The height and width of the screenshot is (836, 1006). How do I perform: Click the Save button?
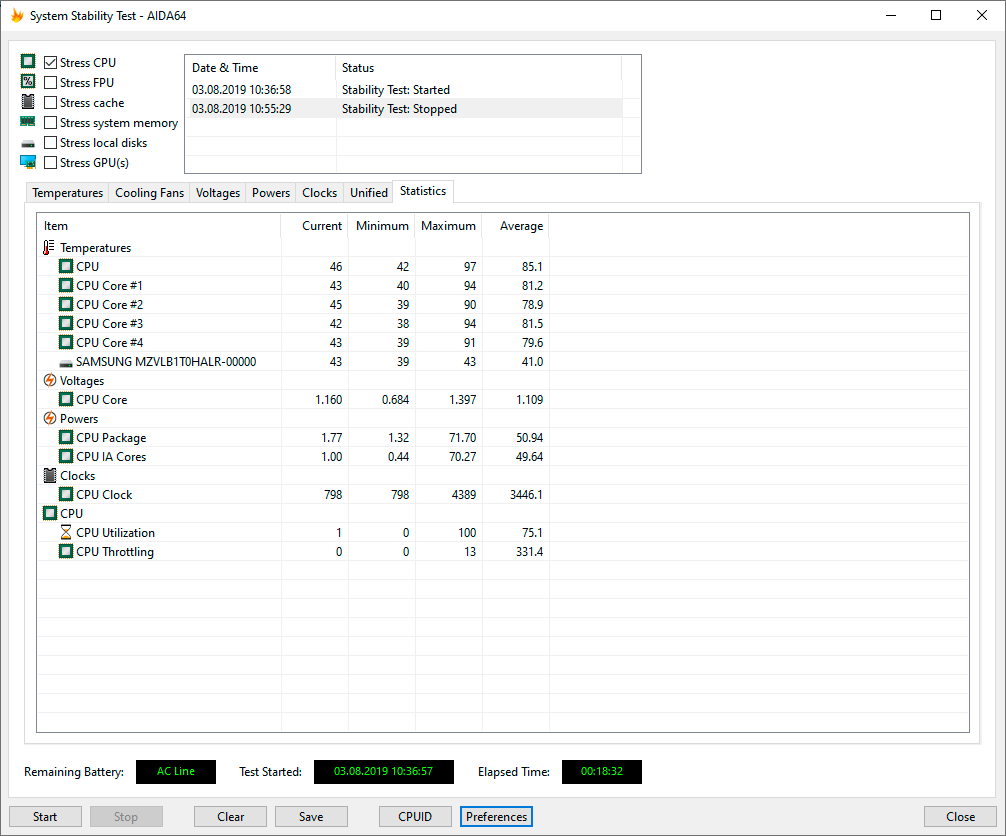(311, 817)
